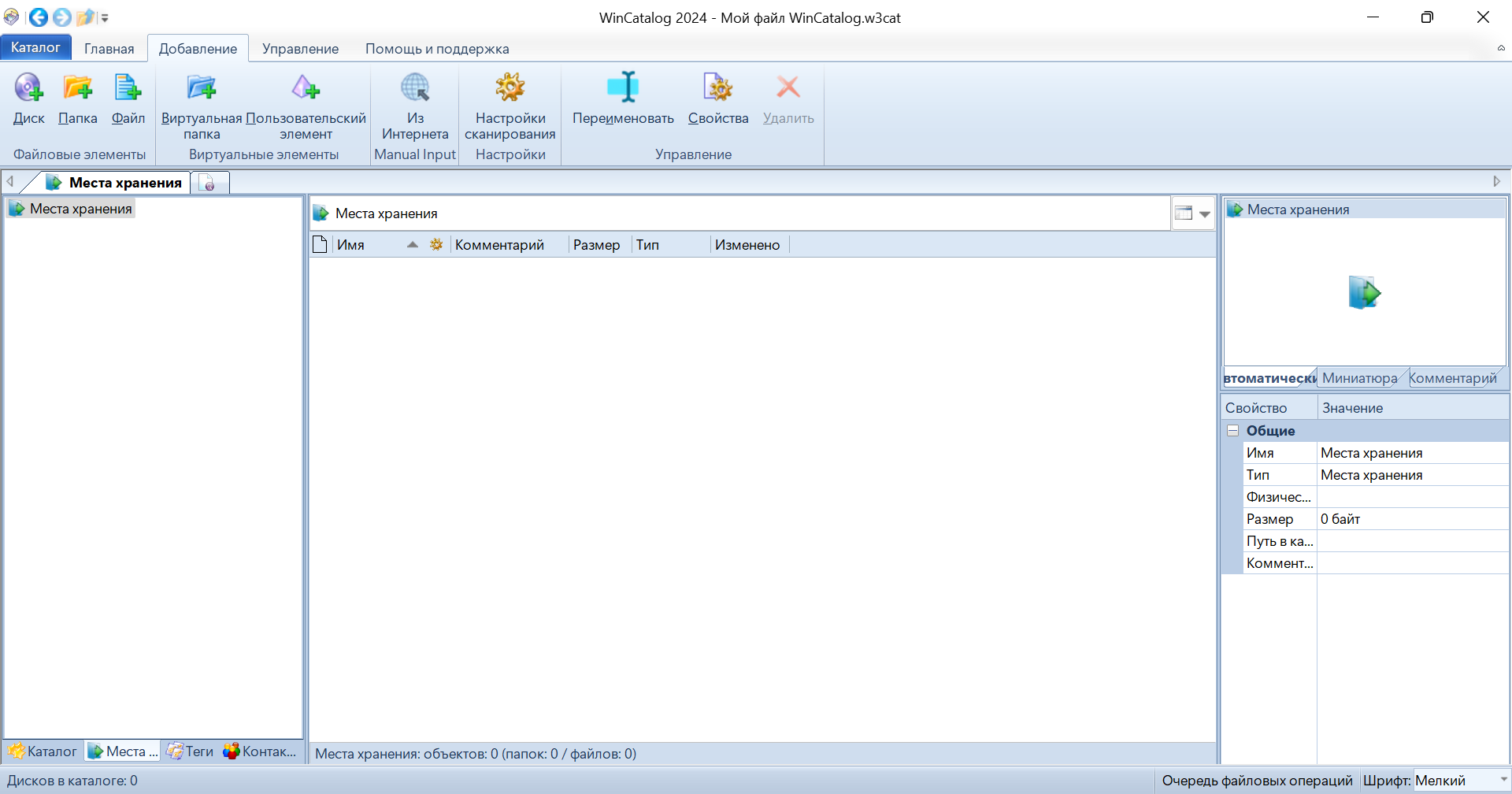Click the Тип property row
The image size is (1512, 794).
[1376, 475]
